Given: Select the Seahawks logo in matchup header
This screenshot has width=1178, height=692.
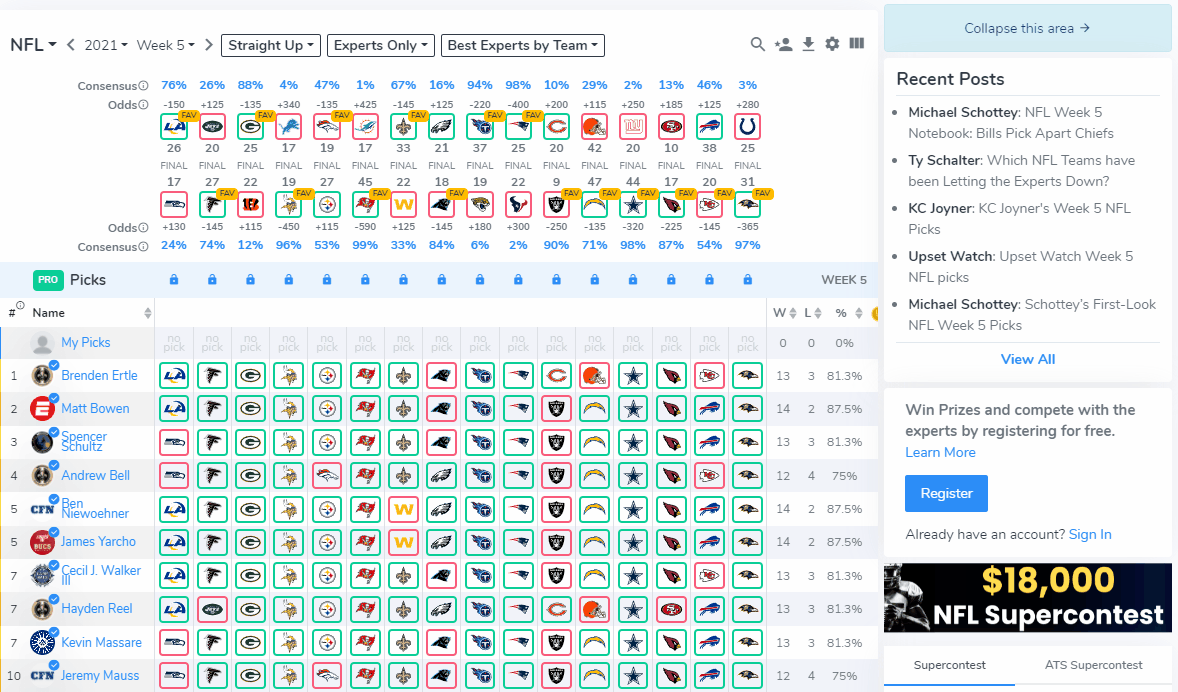Looking at the screenshot, I should tap(174, 204).
